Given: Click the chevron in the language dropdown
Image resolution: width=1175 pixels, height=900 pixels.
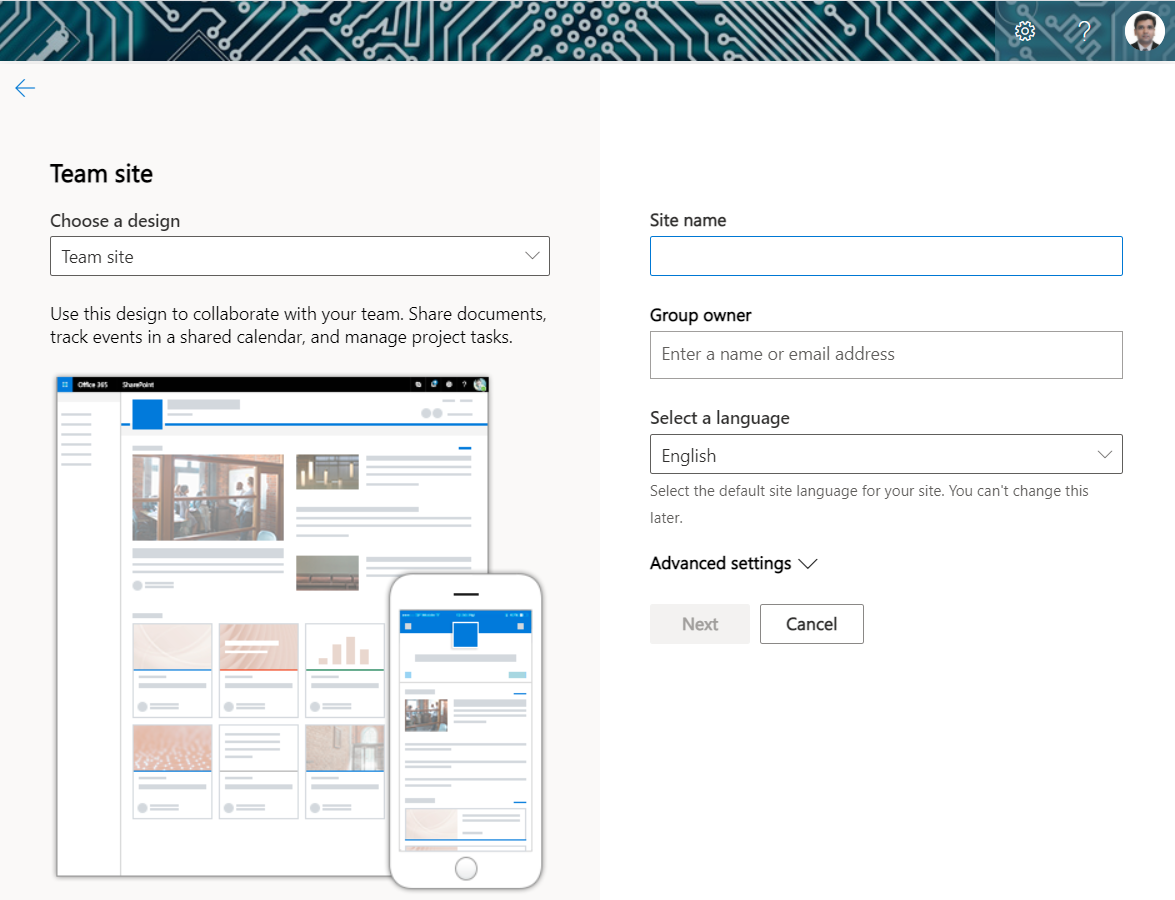Looking at the screenshot, I should (x=1104, y=454).
